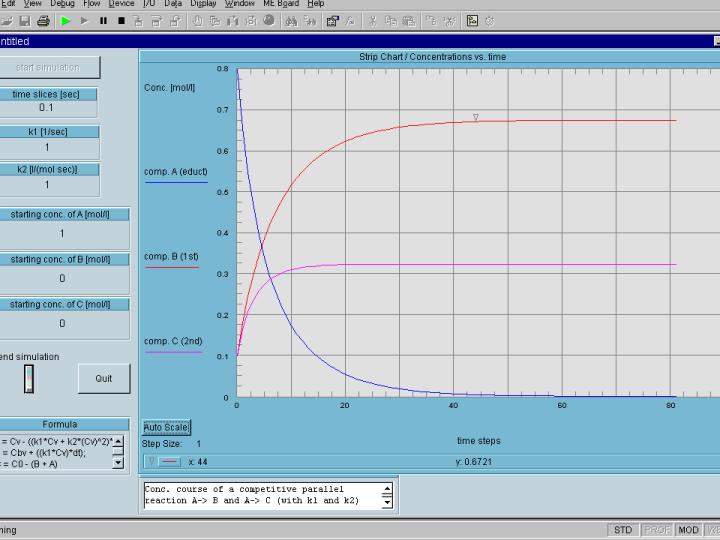This screenshot has width=720, height=540.
Task: Click the Open folder icon
Action: tap(8, 20)
